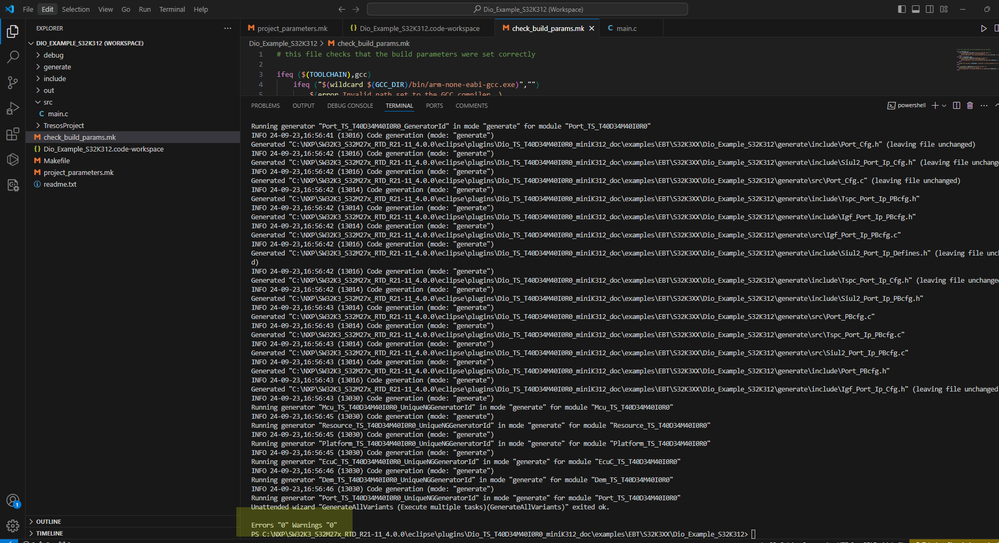999x543 pixels.
Task: Click the Dio_Example_S32K312 breadcrumb
Action: coord(283,43)
